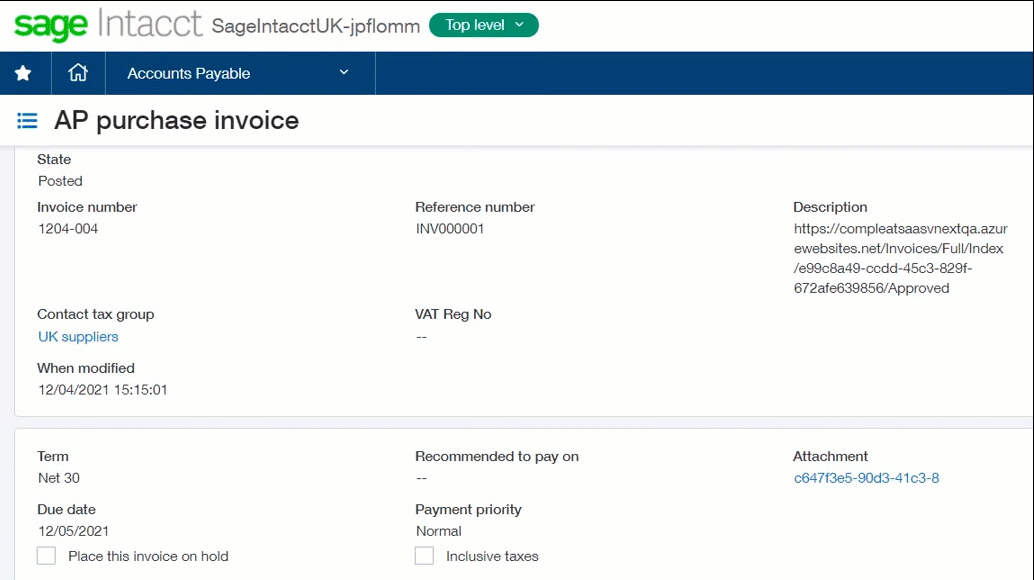The width and height of the screenshot is (1034, 580).
Task: Click the invoice description URL text
Action: (x=900, y=258)
